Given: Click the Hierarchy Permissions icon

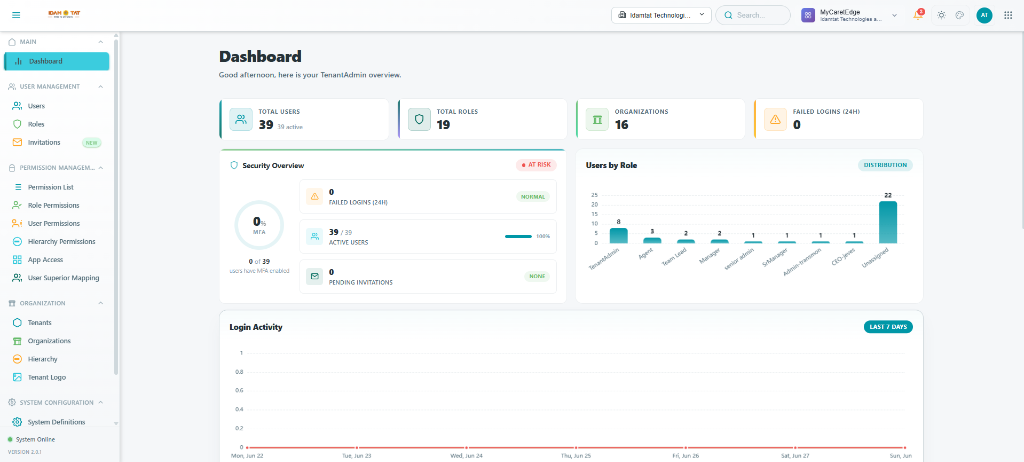Looking at the screenshot, I should [x=18, y=242].
